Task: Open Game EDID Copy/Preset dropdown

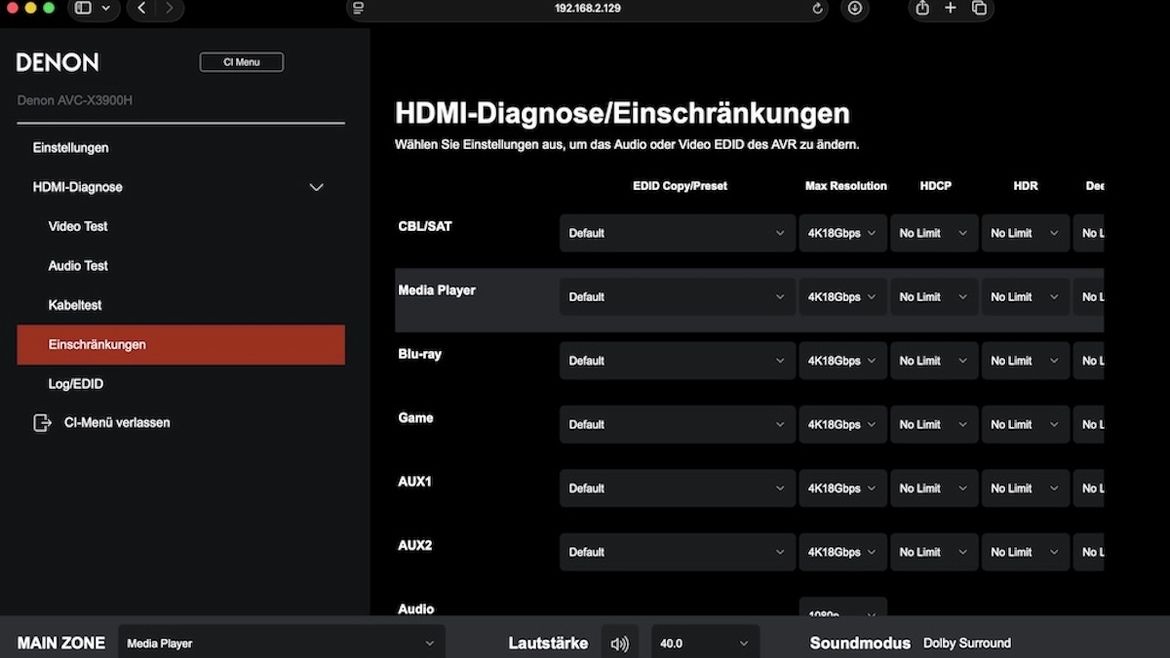Action: pyautogui.click(x=677, y=424)
